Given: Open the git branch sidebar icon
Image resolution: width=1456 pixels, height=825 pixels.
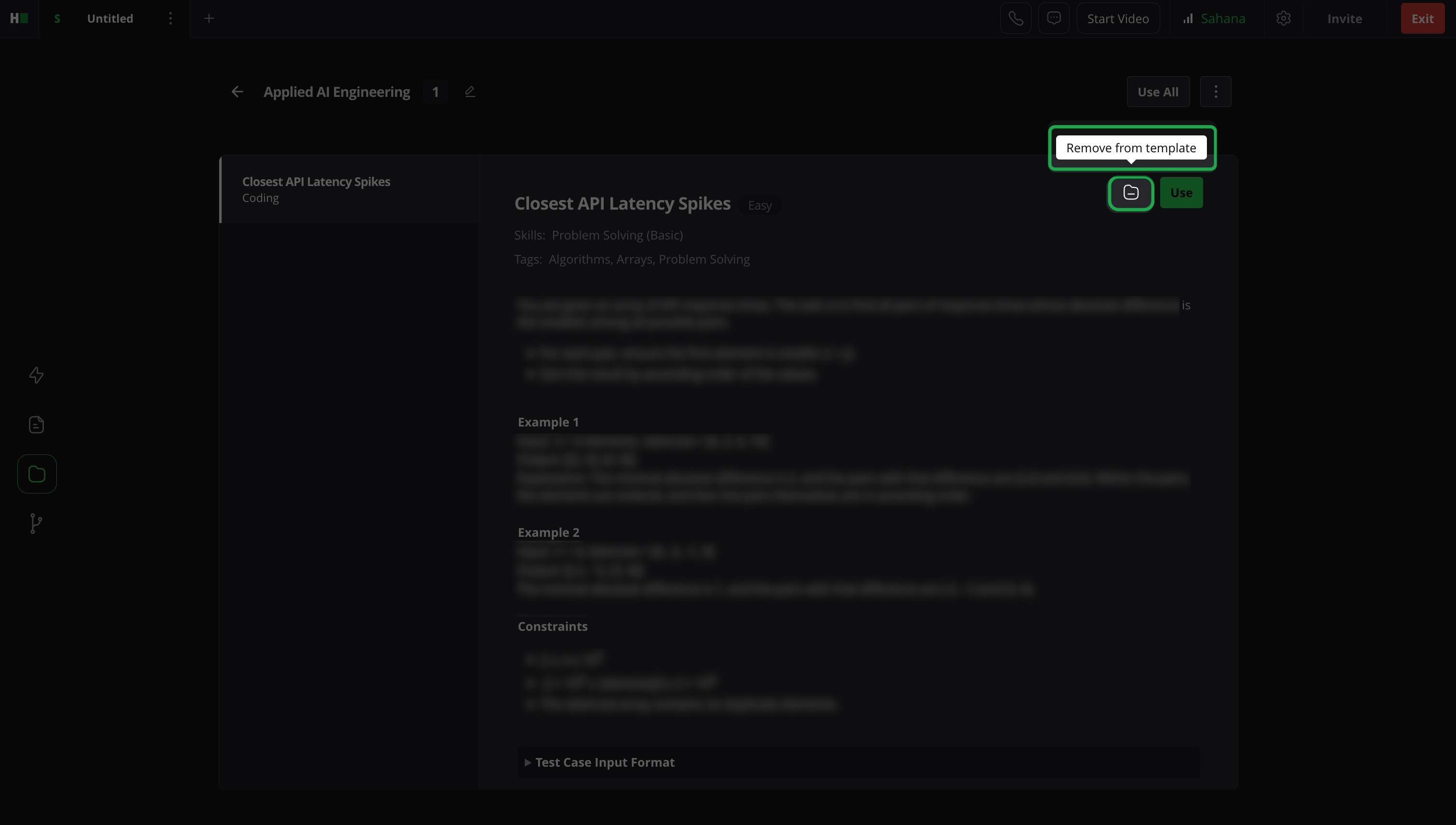Looking at the screenshot, I should tap(36, 523).
